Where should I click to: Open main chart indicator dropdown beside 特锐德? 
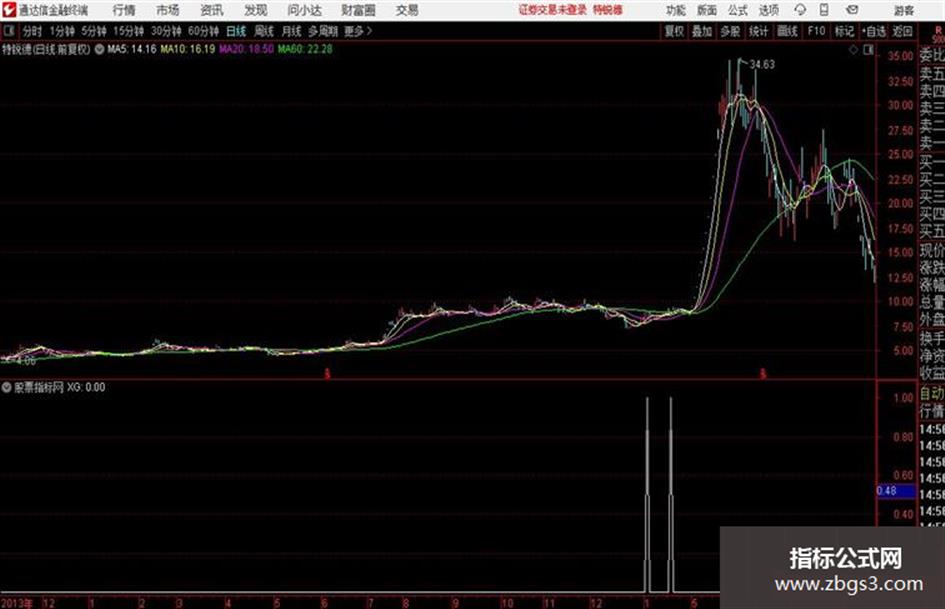click(x=99, y=49)
